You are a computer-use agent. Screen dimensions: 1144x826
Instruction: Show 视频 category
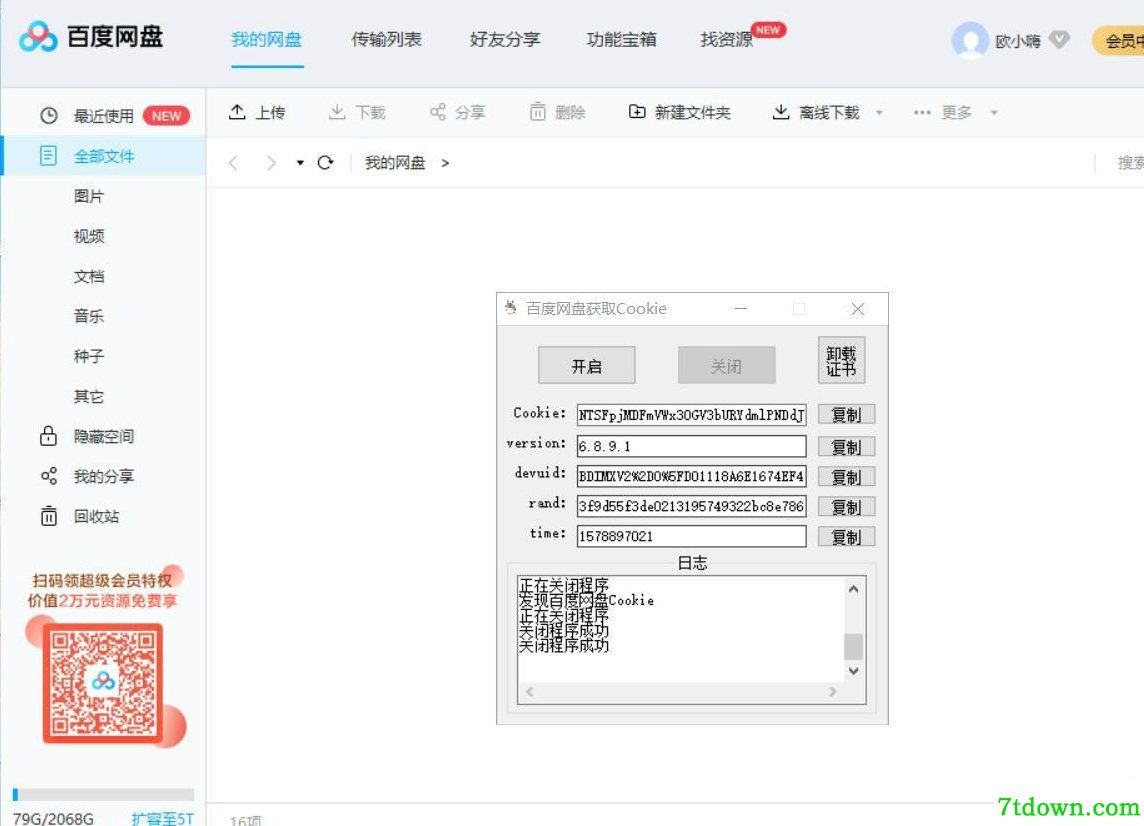pos(89,236)
